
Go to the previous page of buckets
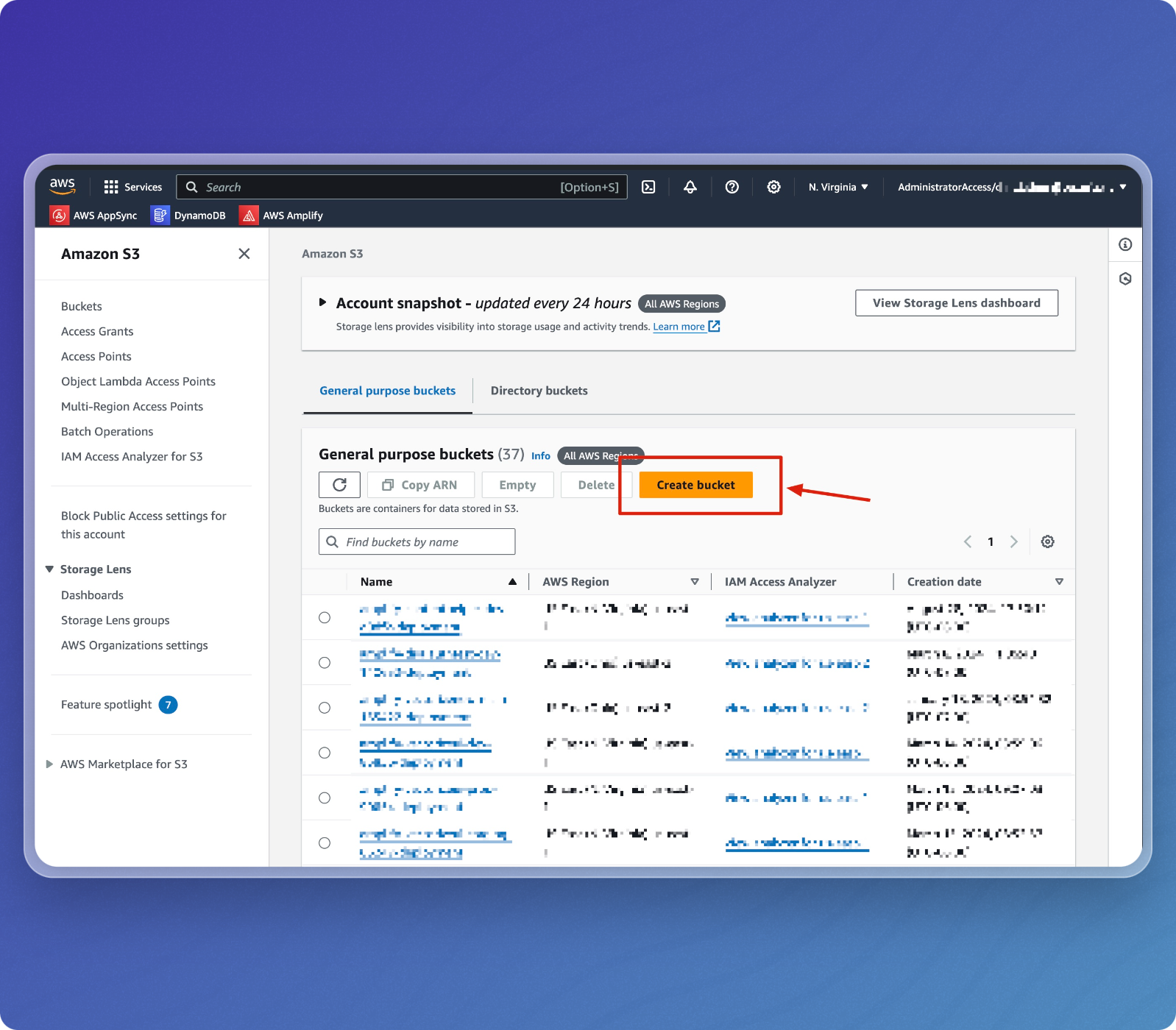[x=968, y=541]
